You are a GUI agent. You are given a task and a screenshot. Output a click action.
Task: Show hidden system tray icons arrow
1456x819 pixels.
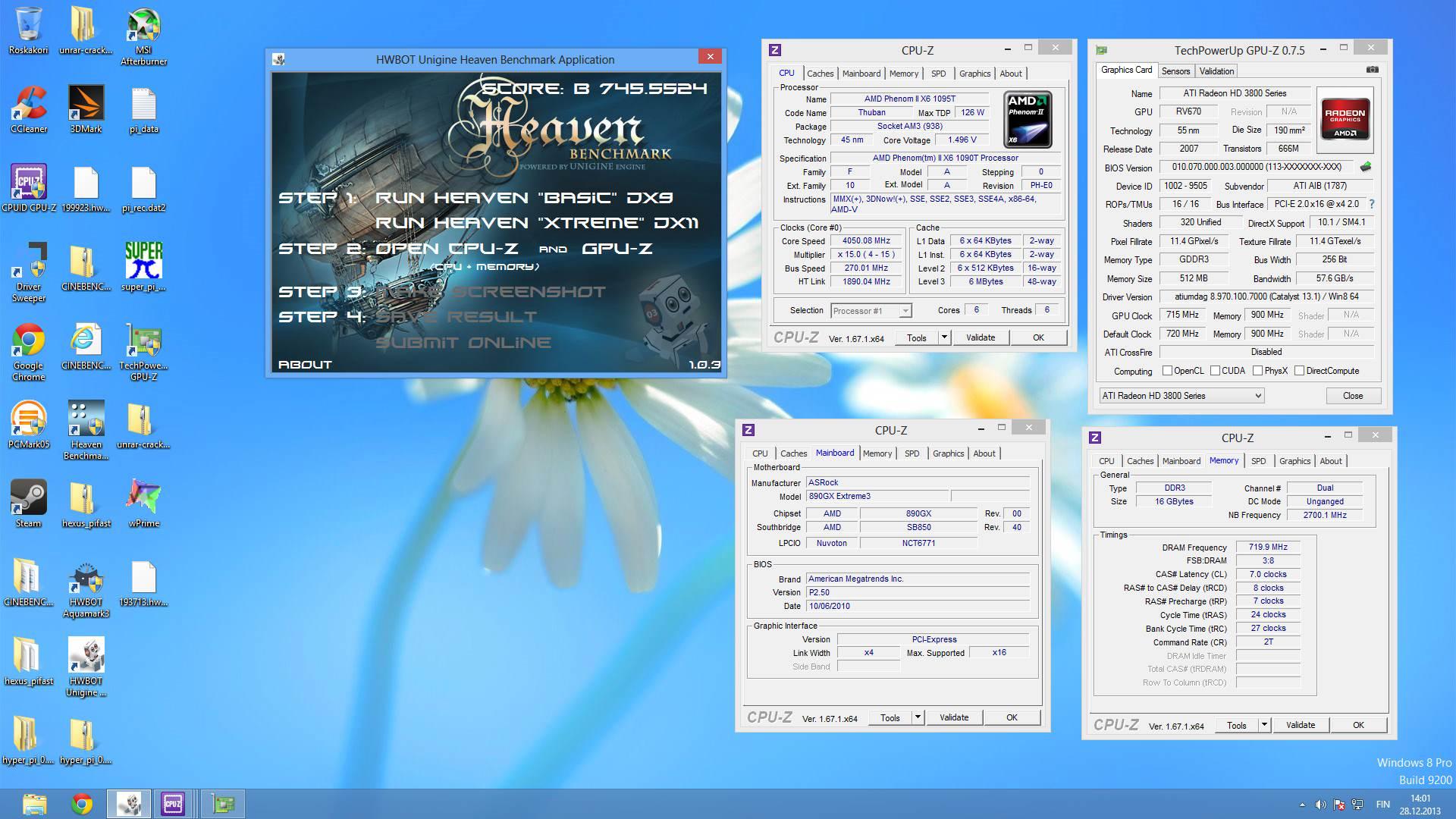1303,805
